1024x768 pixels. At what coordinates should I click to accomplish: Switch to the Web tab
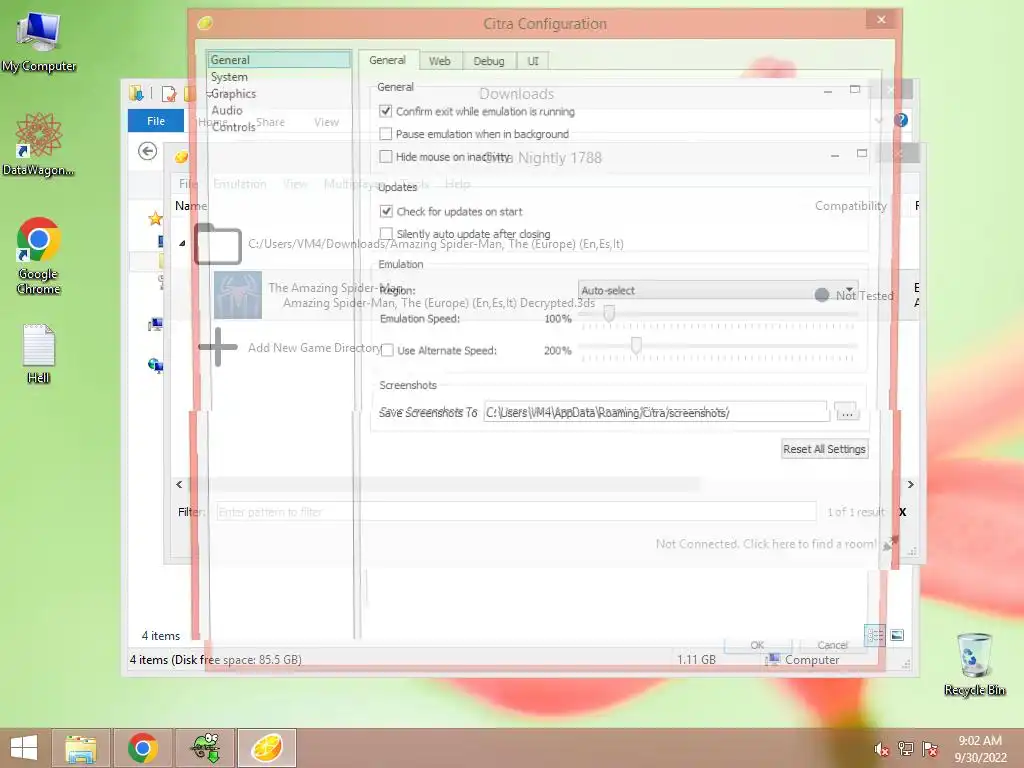(440, 61)
